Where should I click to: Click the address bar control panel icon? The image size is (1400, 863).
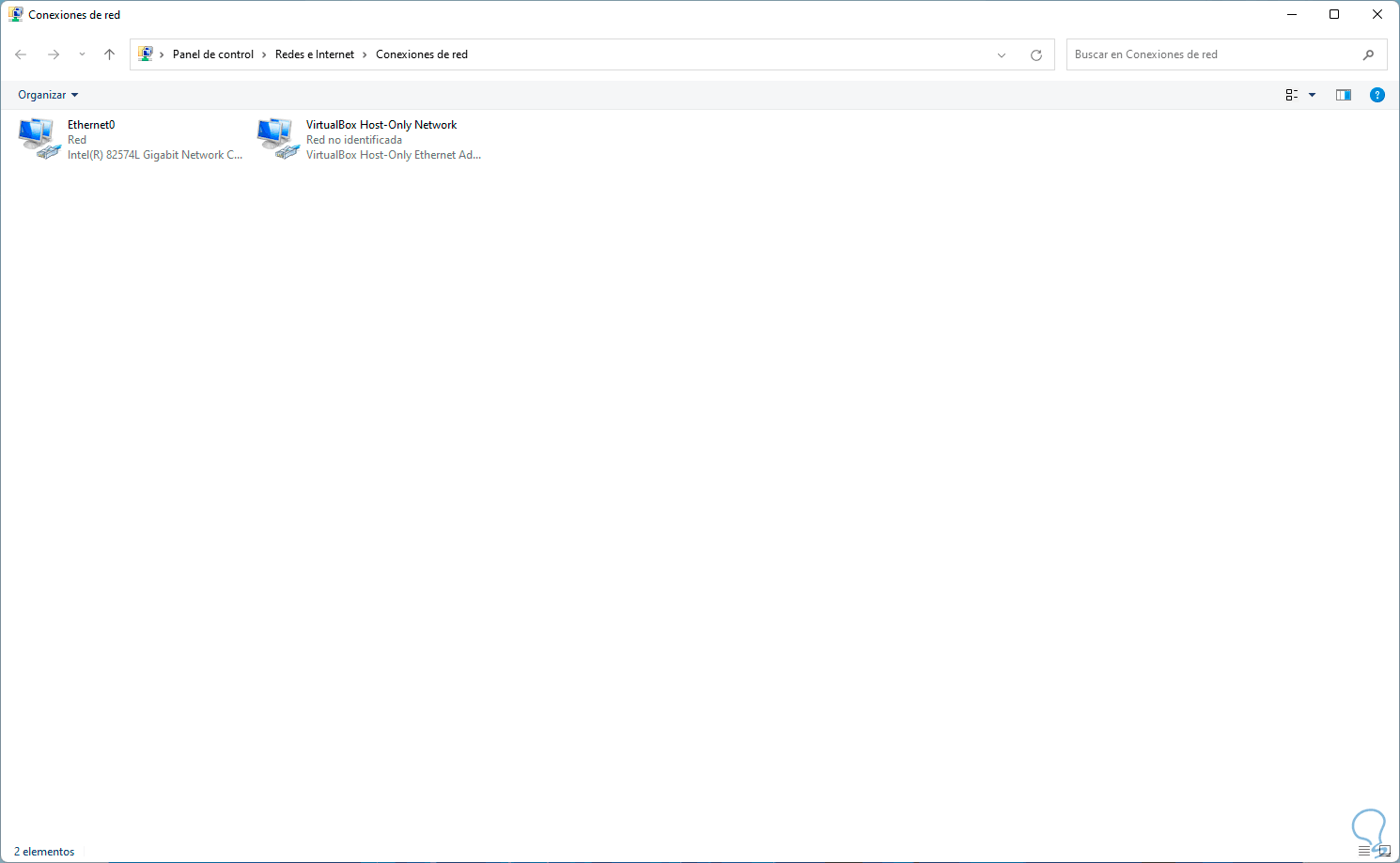[146, 54]
